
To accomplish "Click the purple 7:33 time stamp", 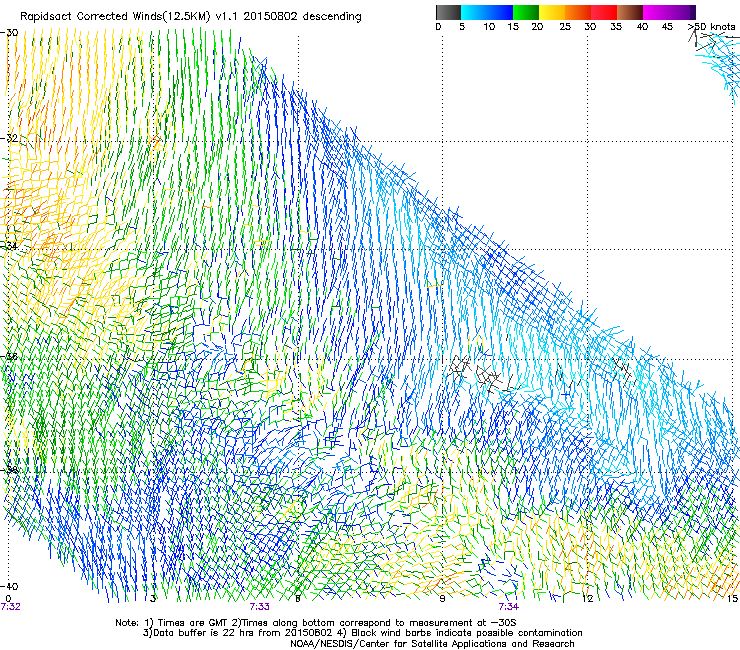I will point(260,607).
